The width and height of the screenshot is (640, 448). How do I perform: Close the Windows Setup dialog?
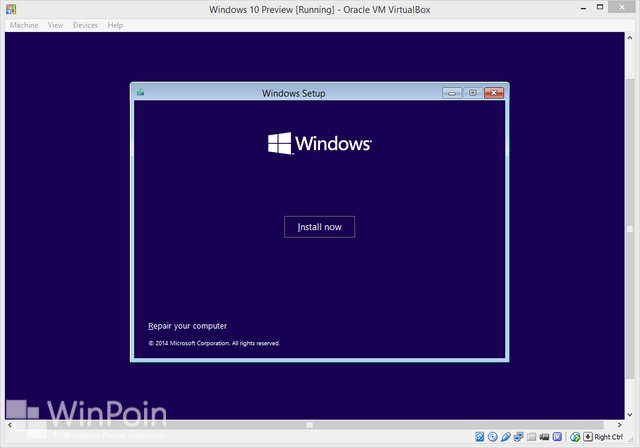click(x=494, y=93)
